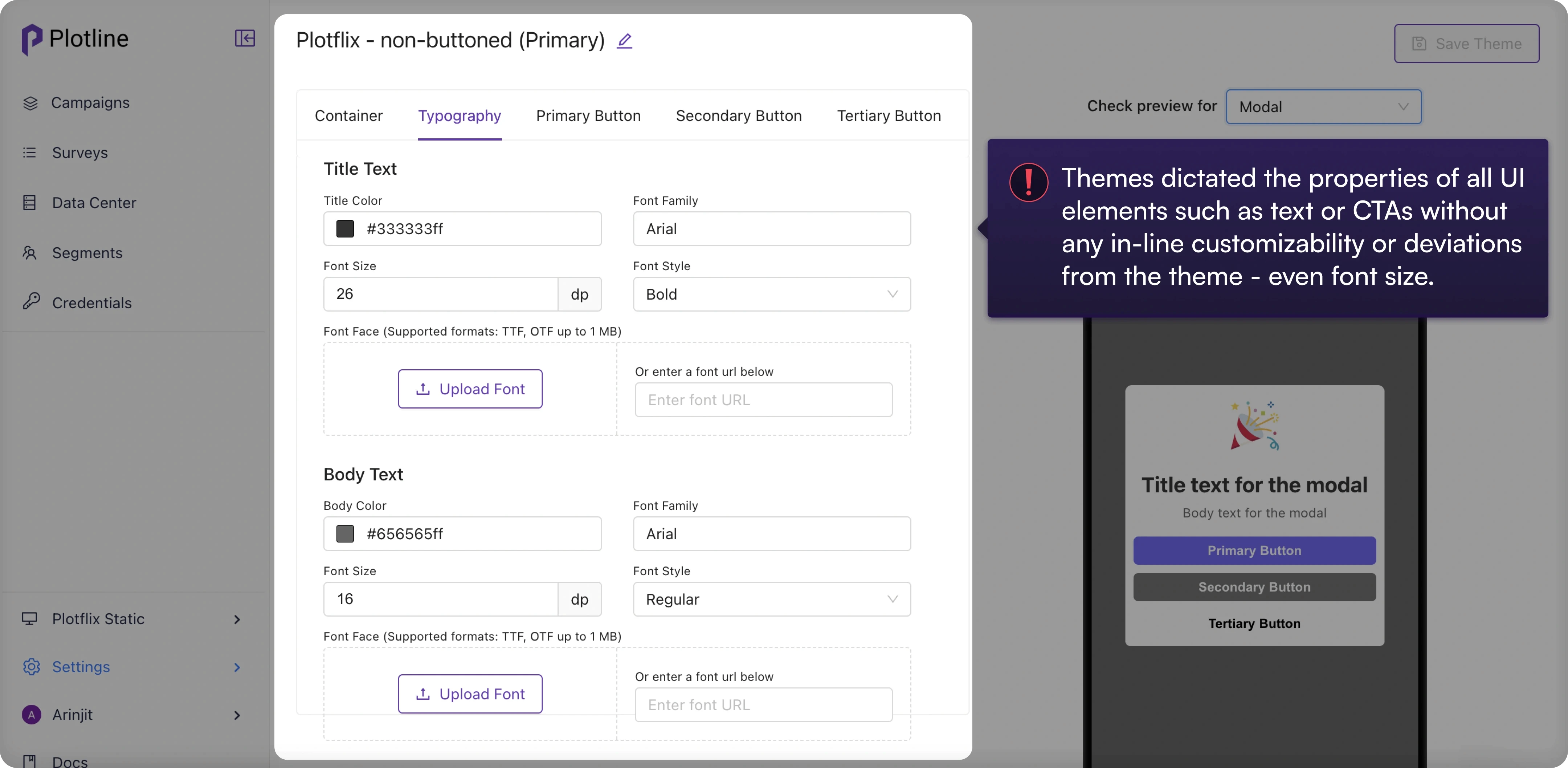Click the pencil edit icon beside theme name
Screen dimensions: 1568x768
coord(625,41)
